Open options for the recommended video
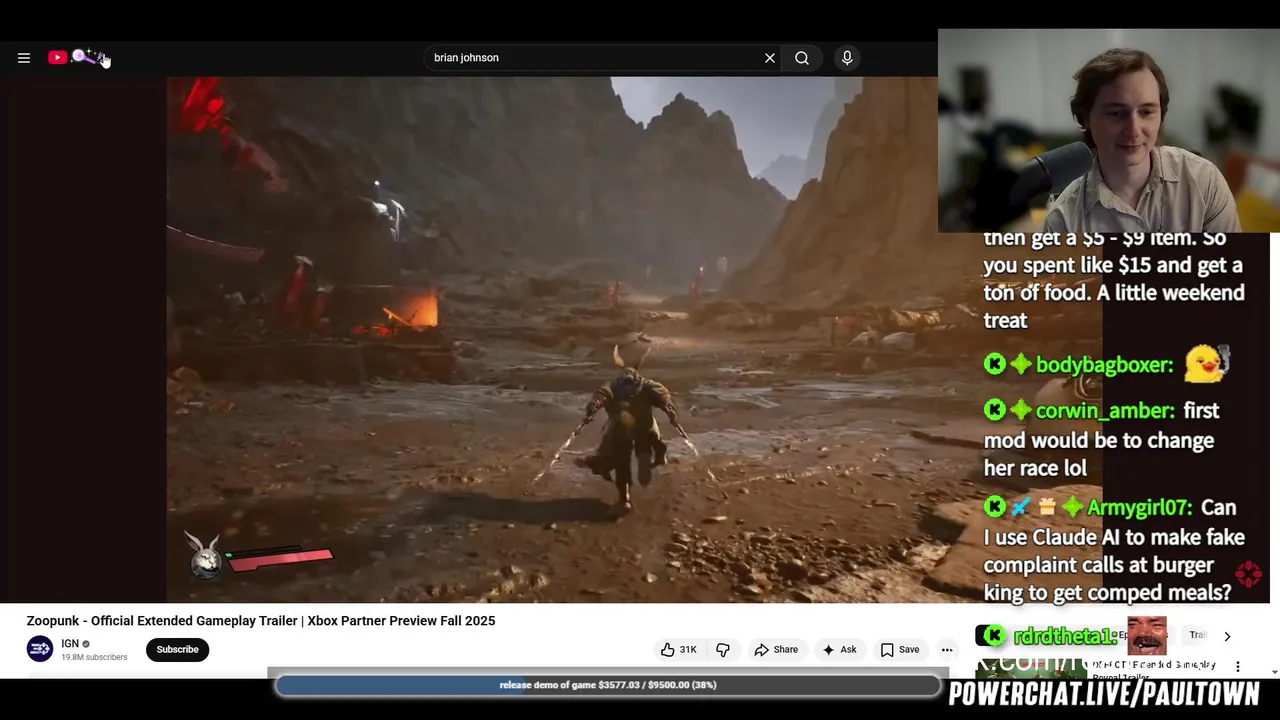1280x720 pixels. coord(1238,666)
